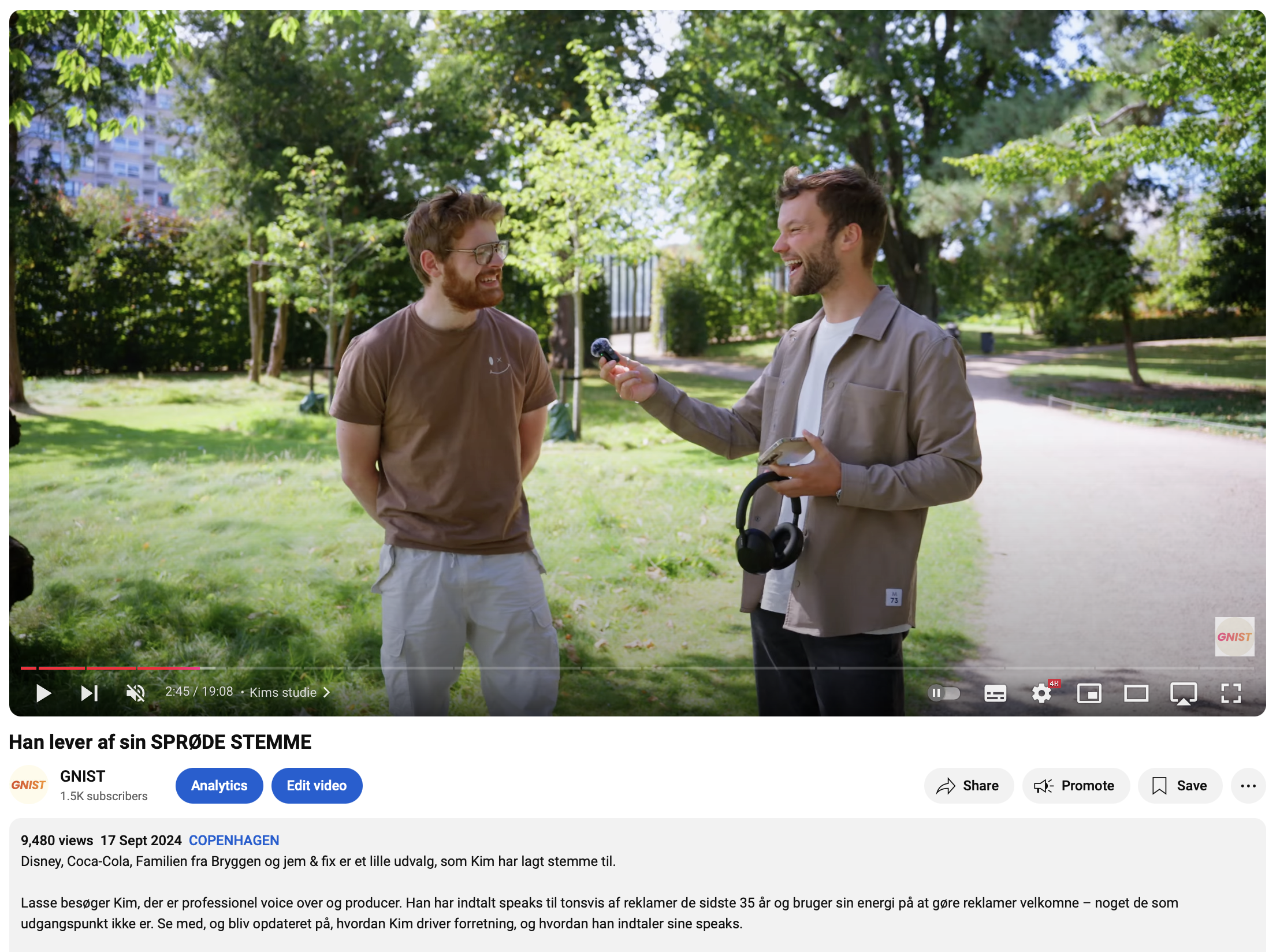Open the GNIST channel avatar
Screen dimensions: 1280x952
tap(29, 785)
